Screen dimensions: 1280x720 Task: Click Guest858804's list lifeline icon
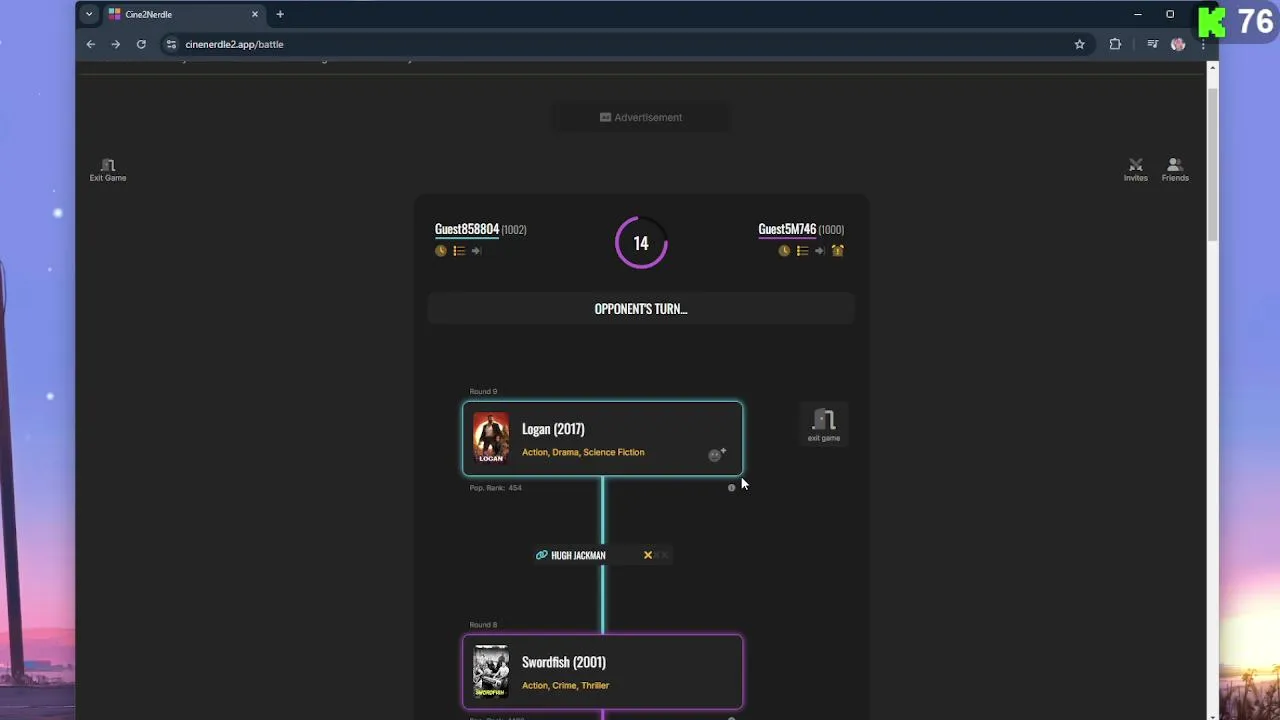point(459,251)
